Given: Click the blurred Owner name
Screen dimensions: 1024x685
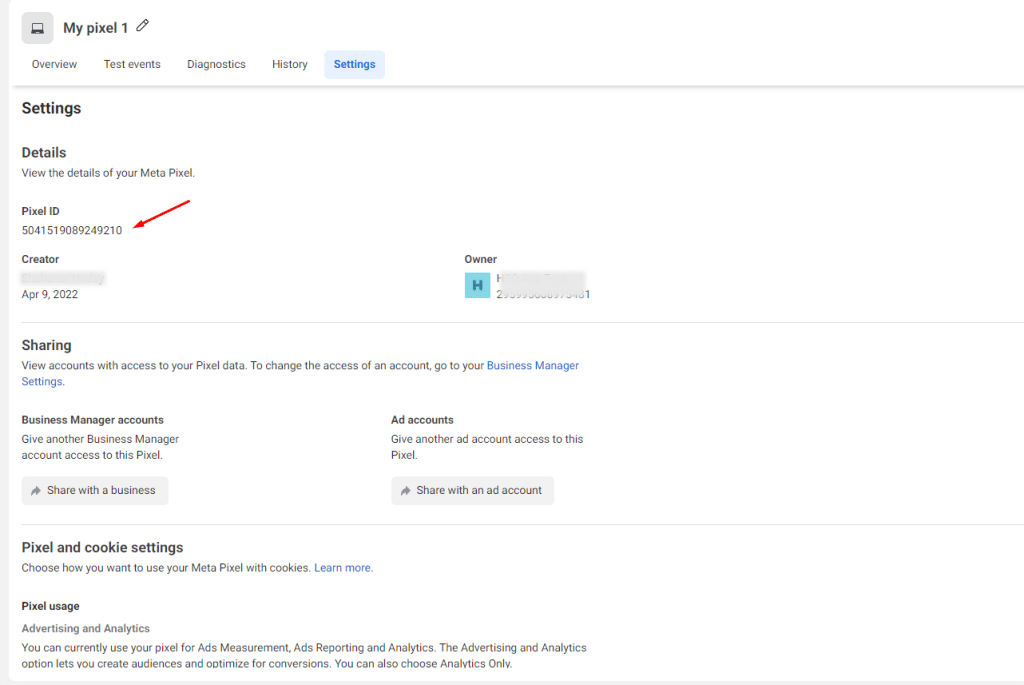Looking at the screenshot, I should coord(540,278).
